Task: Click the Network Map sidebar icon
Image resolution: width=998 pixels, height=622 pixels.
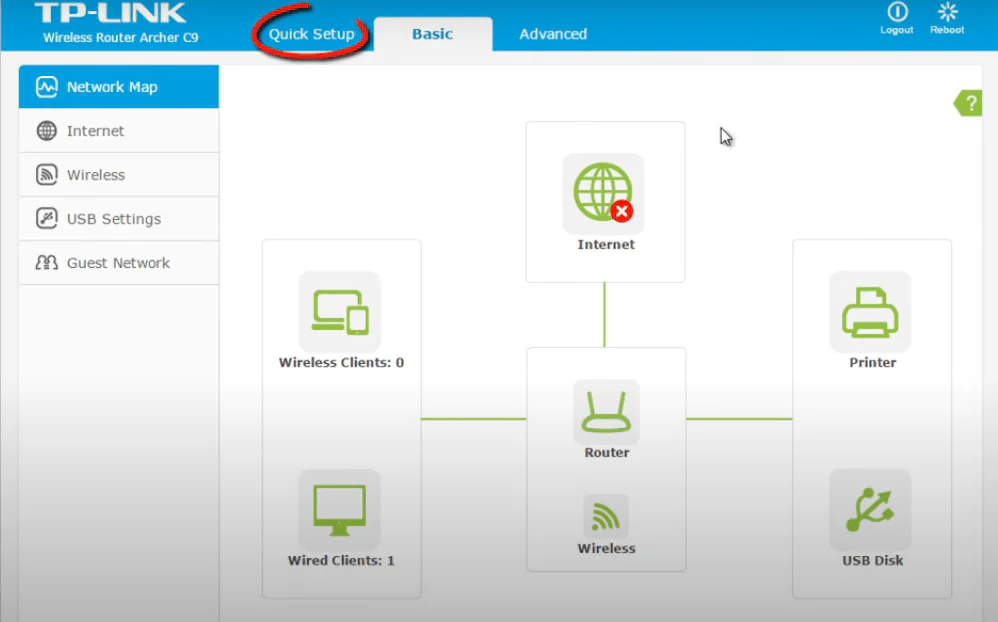Action: point(46,87)
